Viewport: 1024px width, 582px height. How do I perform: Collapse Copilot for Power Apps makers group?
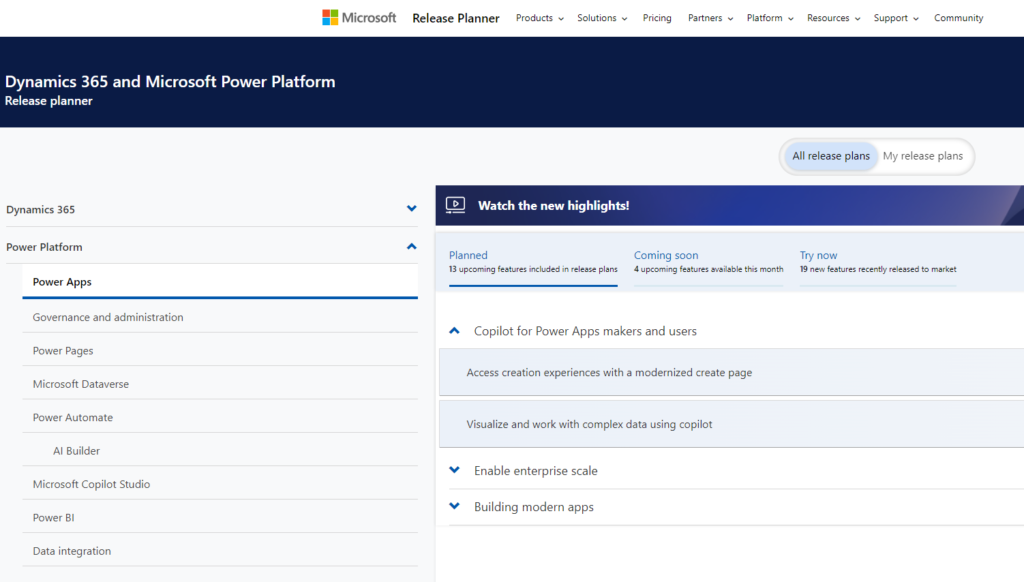(455, 331)
